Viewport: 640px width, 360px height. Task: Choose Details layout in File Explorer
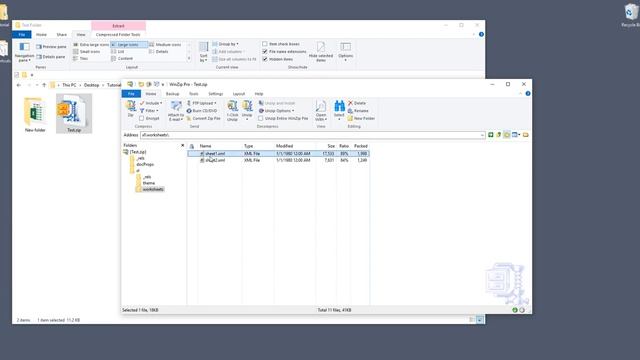[x=159, y=51]
